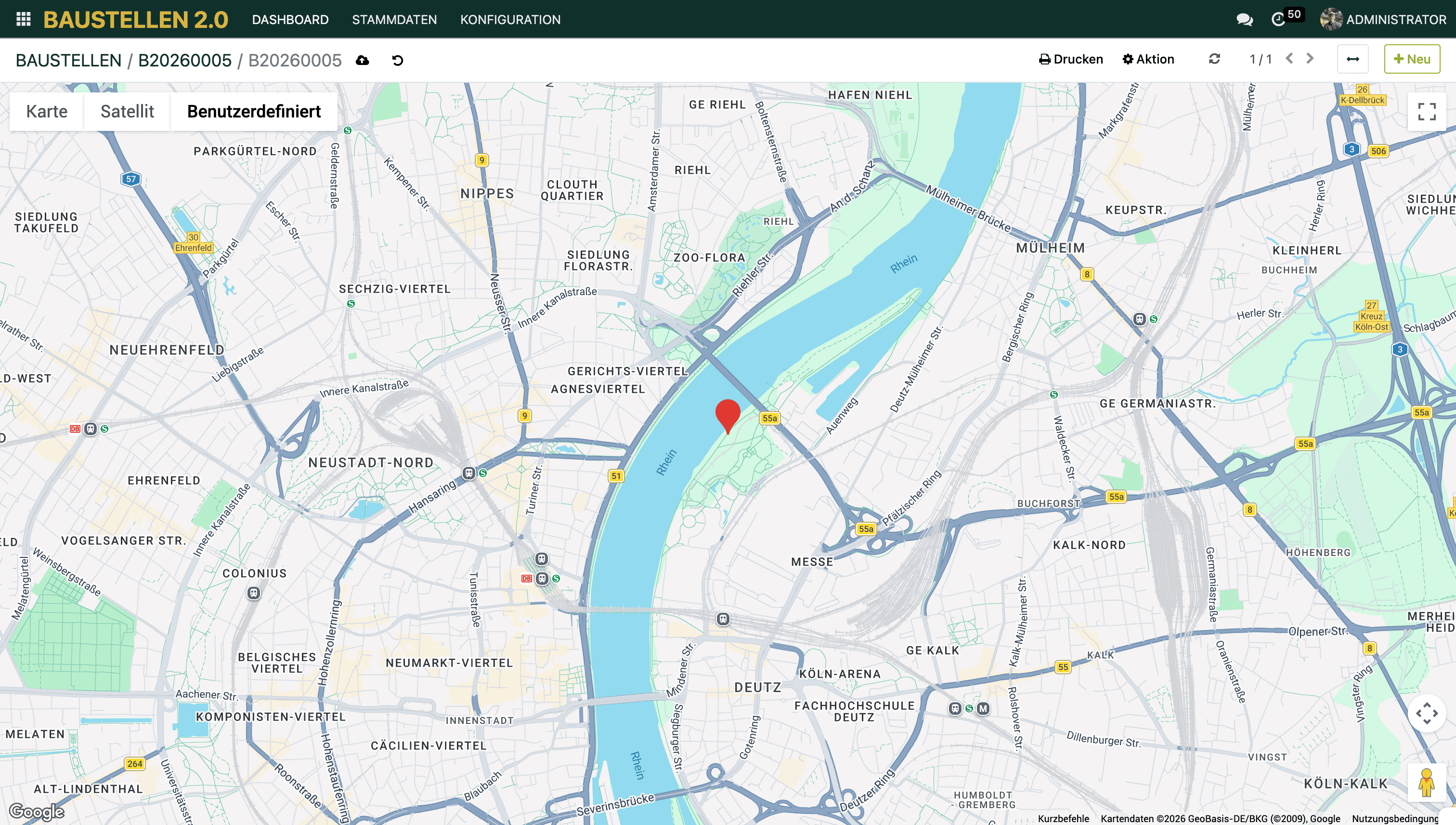1456x825 pixels.
Task: Click the Street View pegman
Action: (x=1426, y=783)
